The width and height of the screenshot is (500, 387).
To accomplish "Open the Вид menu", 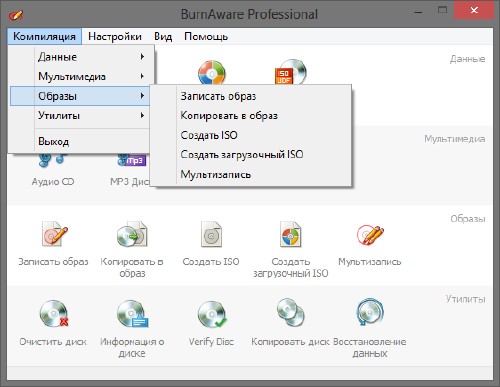I will pyautogui.click(x=163, y=36).
